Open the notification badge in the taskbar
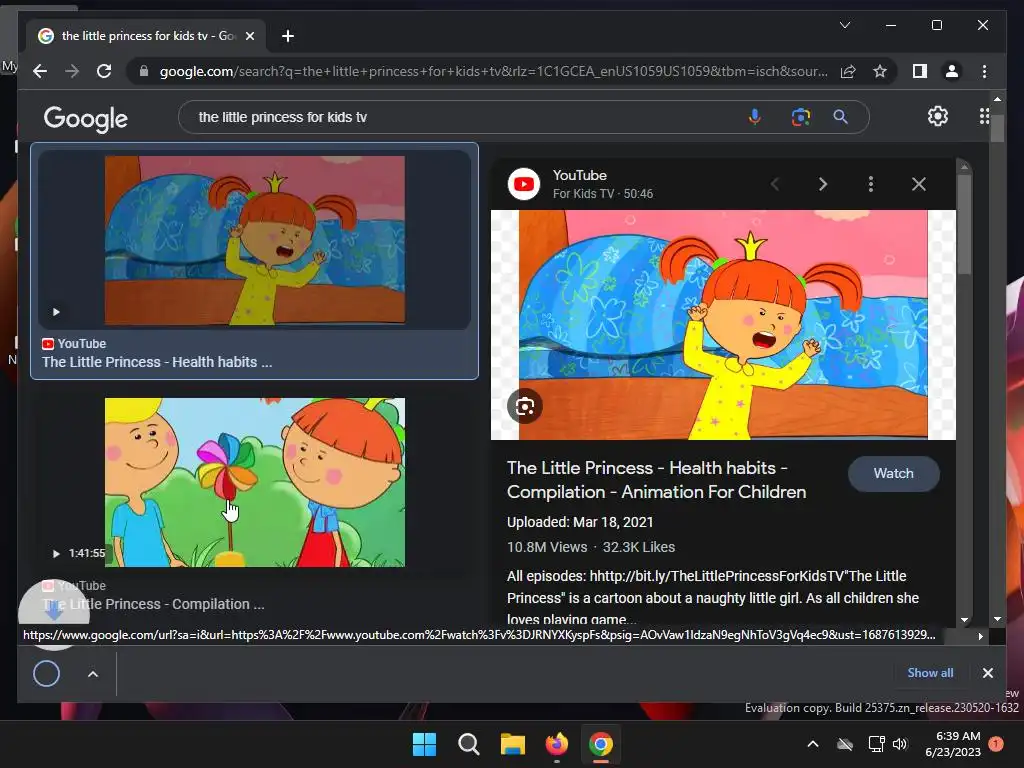 coord(996,744)
